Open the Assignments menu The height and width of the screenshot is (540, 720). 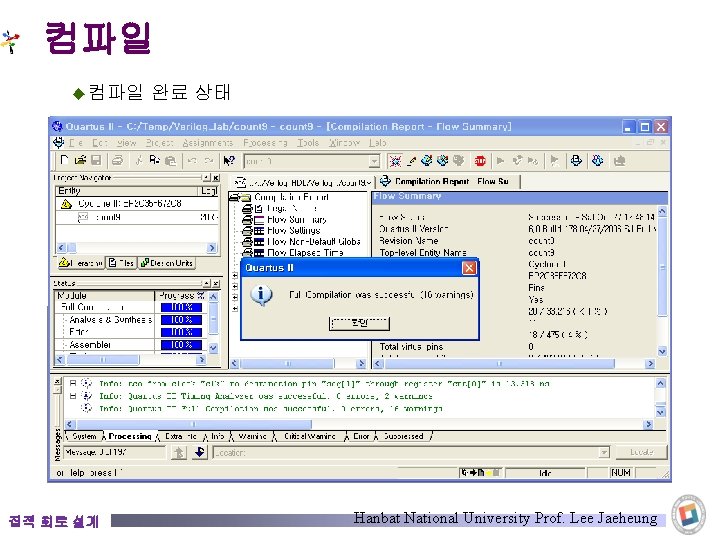208,143
